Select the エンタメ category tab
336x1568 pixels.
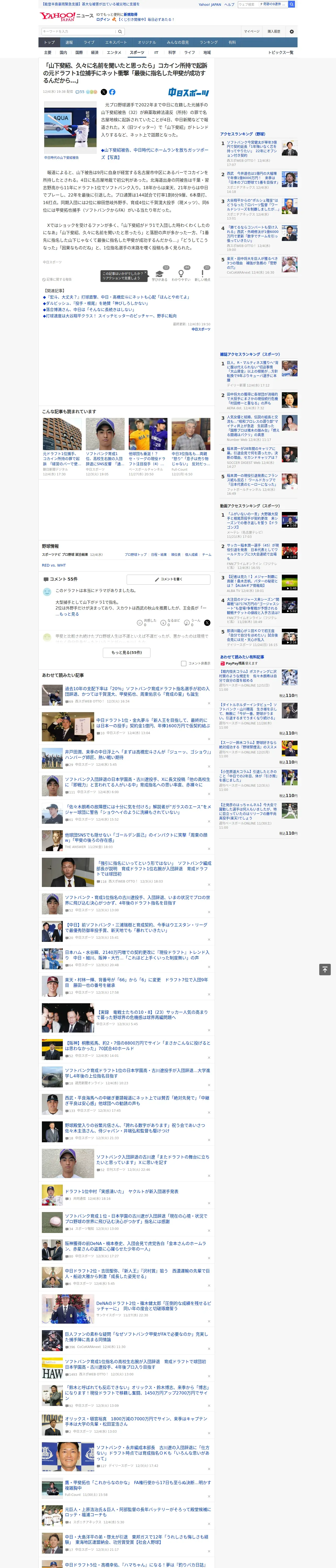pyautogui.click(x=114, y=52)
